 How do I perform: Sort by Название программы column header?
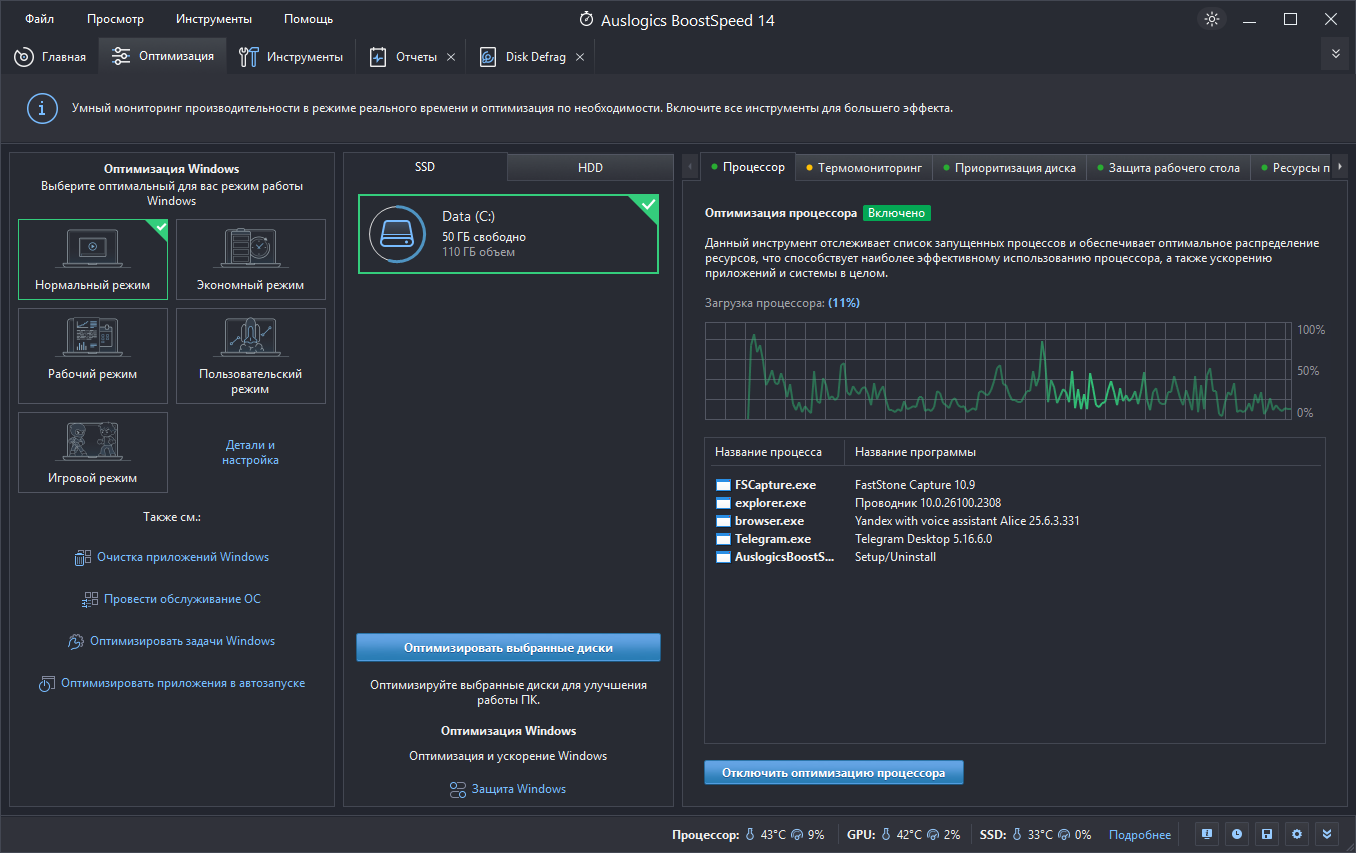point(915,452)
